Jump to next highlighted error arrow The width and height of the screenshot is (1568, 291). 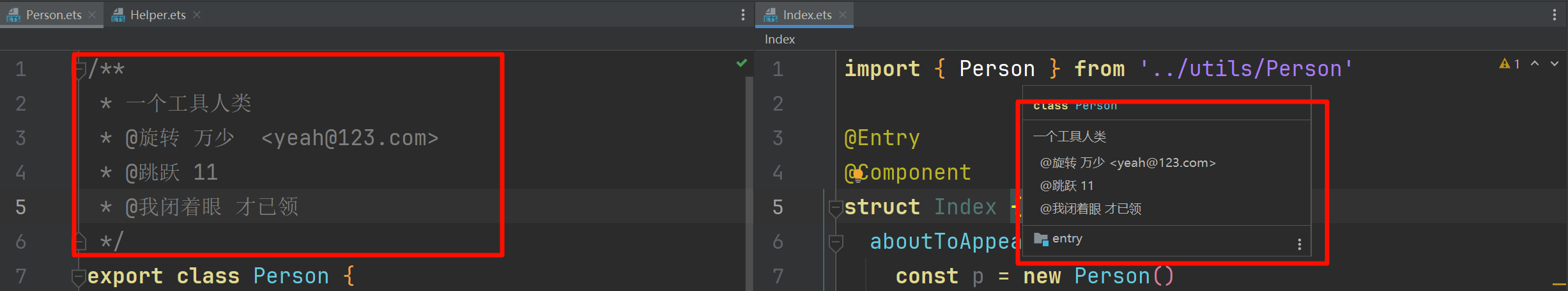(x=1554, y=64)
